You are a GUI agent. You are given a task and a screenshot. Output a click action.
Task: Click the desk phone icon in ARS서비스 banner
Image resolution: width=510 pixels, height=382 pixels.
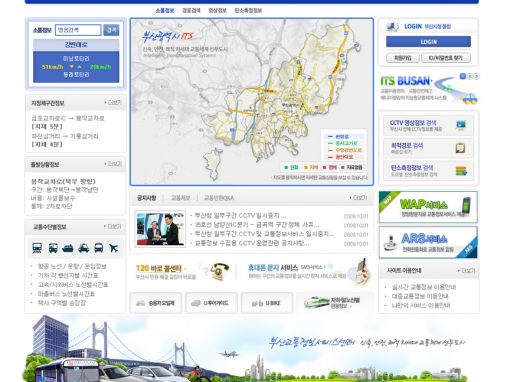[x=390, y=243]
